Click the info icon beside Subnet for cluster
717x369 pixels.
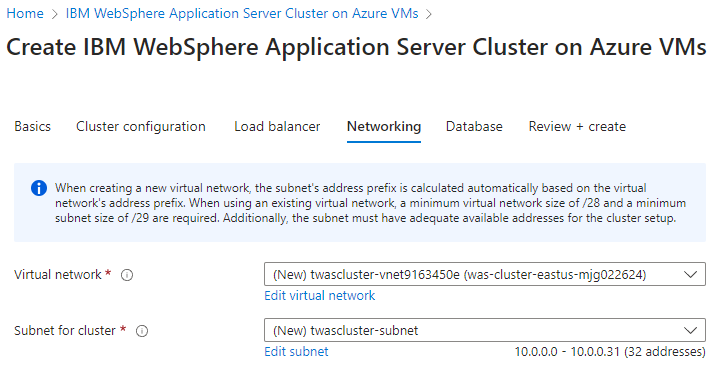pos(142,331)
